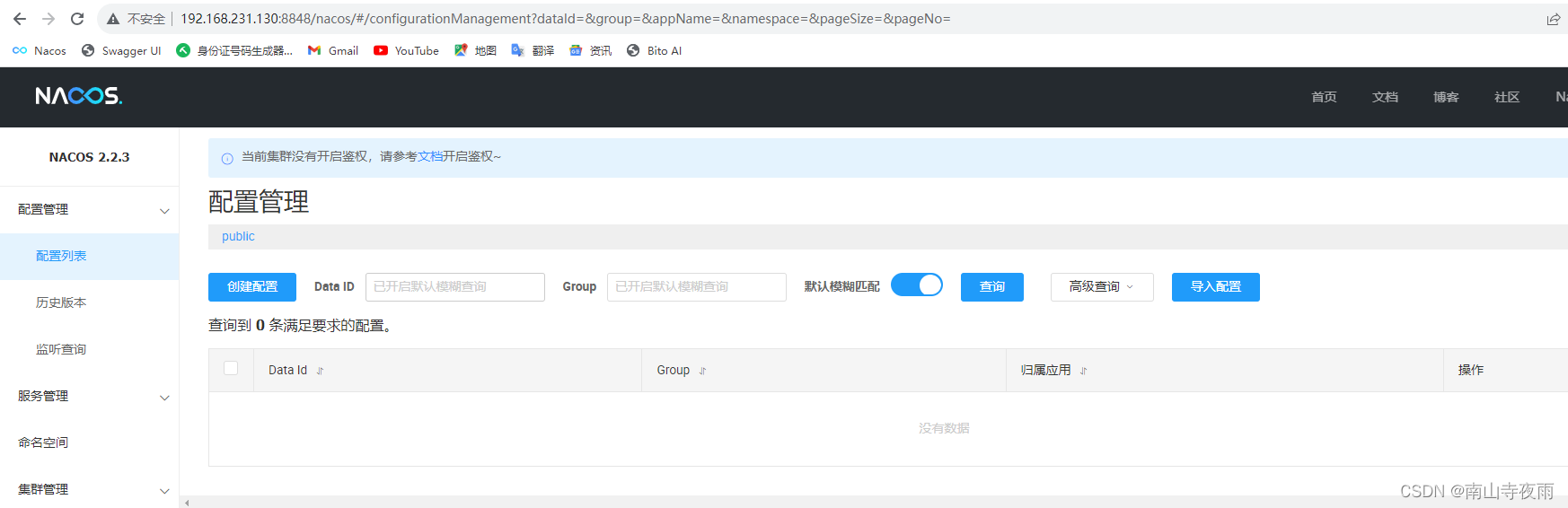The width and height of the screenshot is (1568, 508).
Task: Click the 配置管理 page heading
Action: click(259, 202)
